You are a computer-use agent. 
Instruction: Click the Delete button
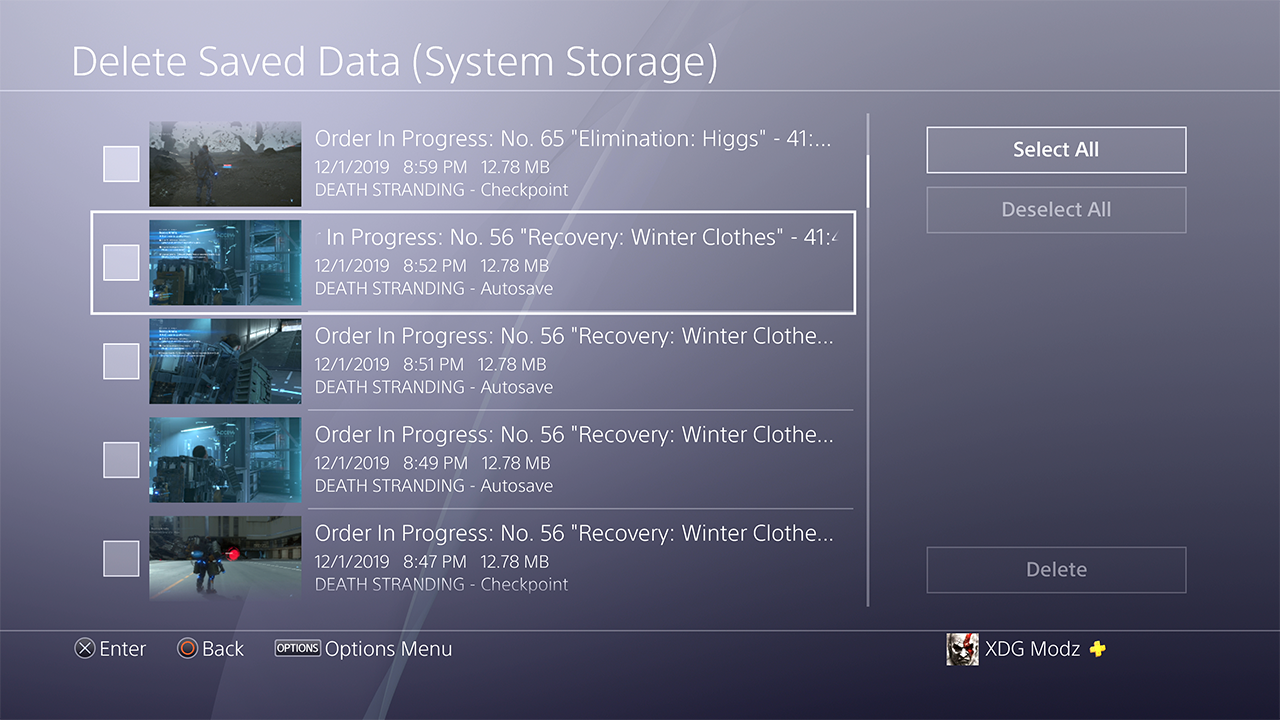(x=1056, y=570)
